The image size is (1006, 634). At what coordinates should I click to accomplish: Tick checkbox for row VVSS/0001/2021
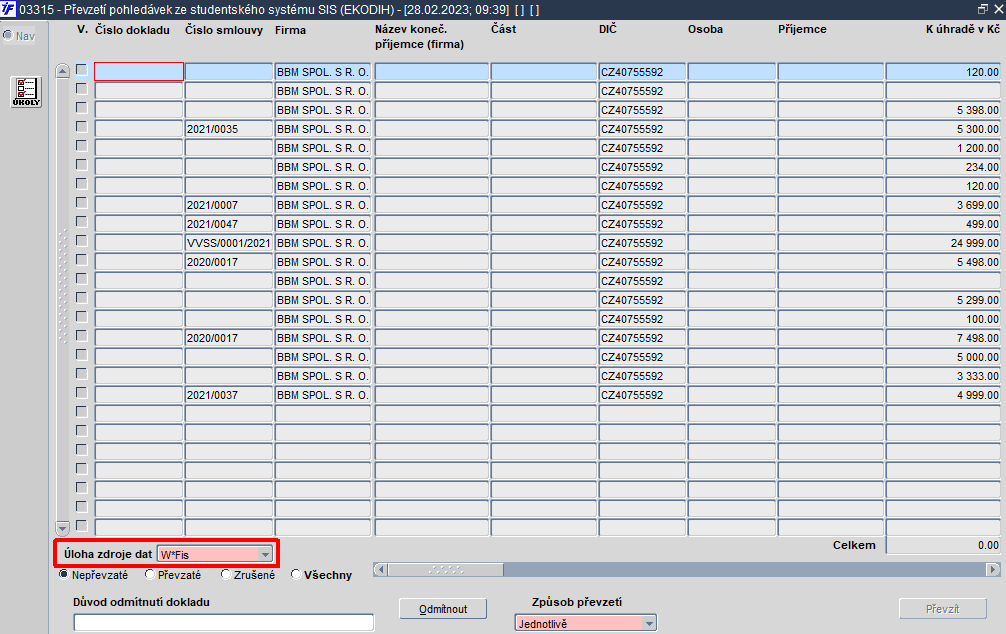point(81,241)
